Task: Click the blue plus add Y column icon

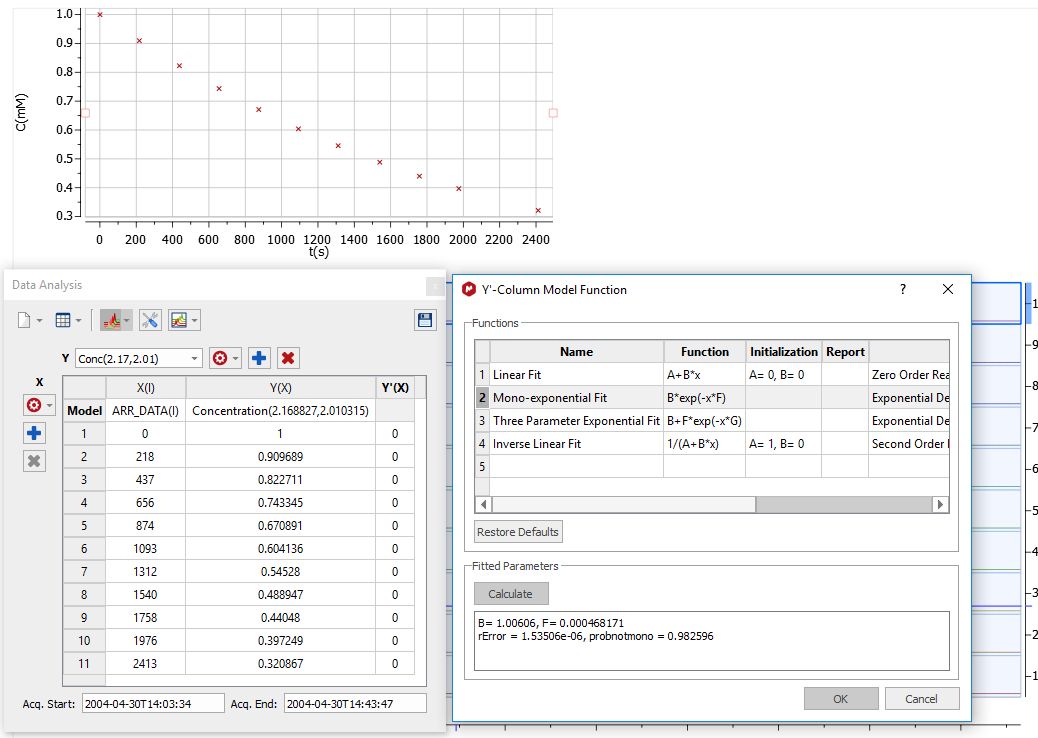Action: click(259, 358)
